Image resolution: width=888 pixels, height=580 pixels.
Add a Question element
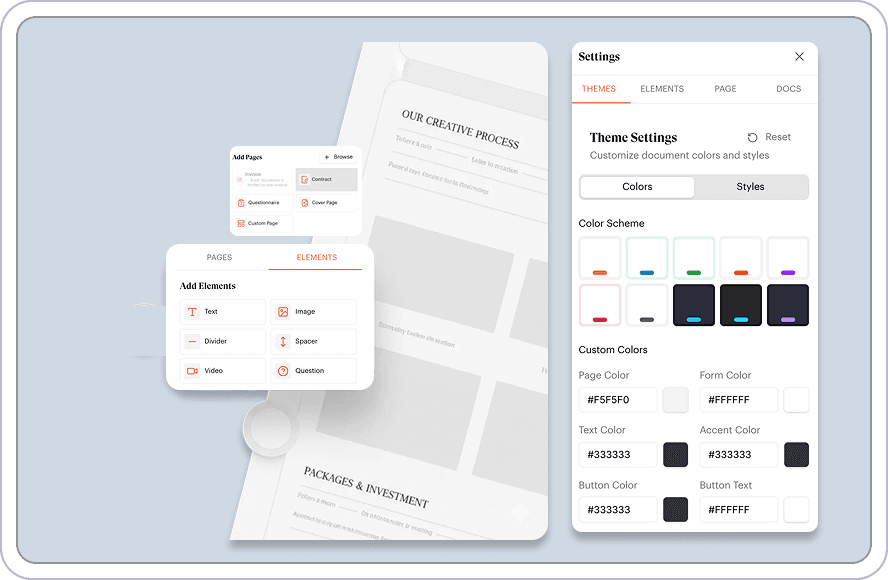pyautogui.click(x=313, y=370)
